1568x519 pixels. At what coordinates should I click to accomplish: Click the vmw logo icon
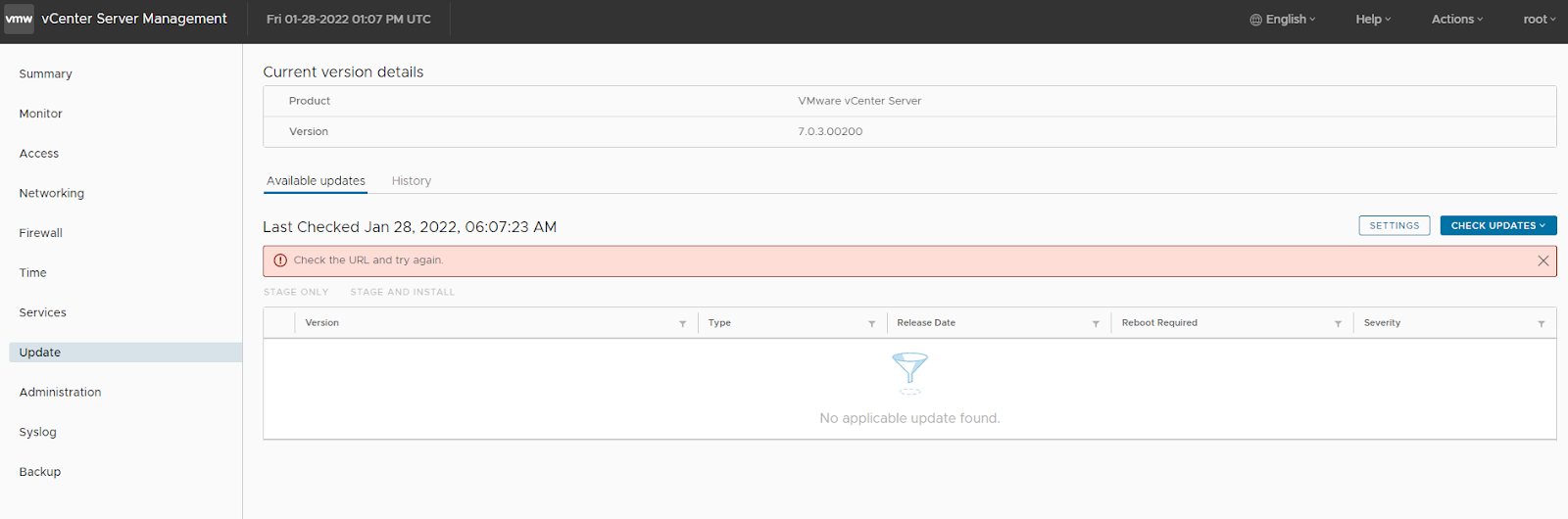(x=19, y=19)
